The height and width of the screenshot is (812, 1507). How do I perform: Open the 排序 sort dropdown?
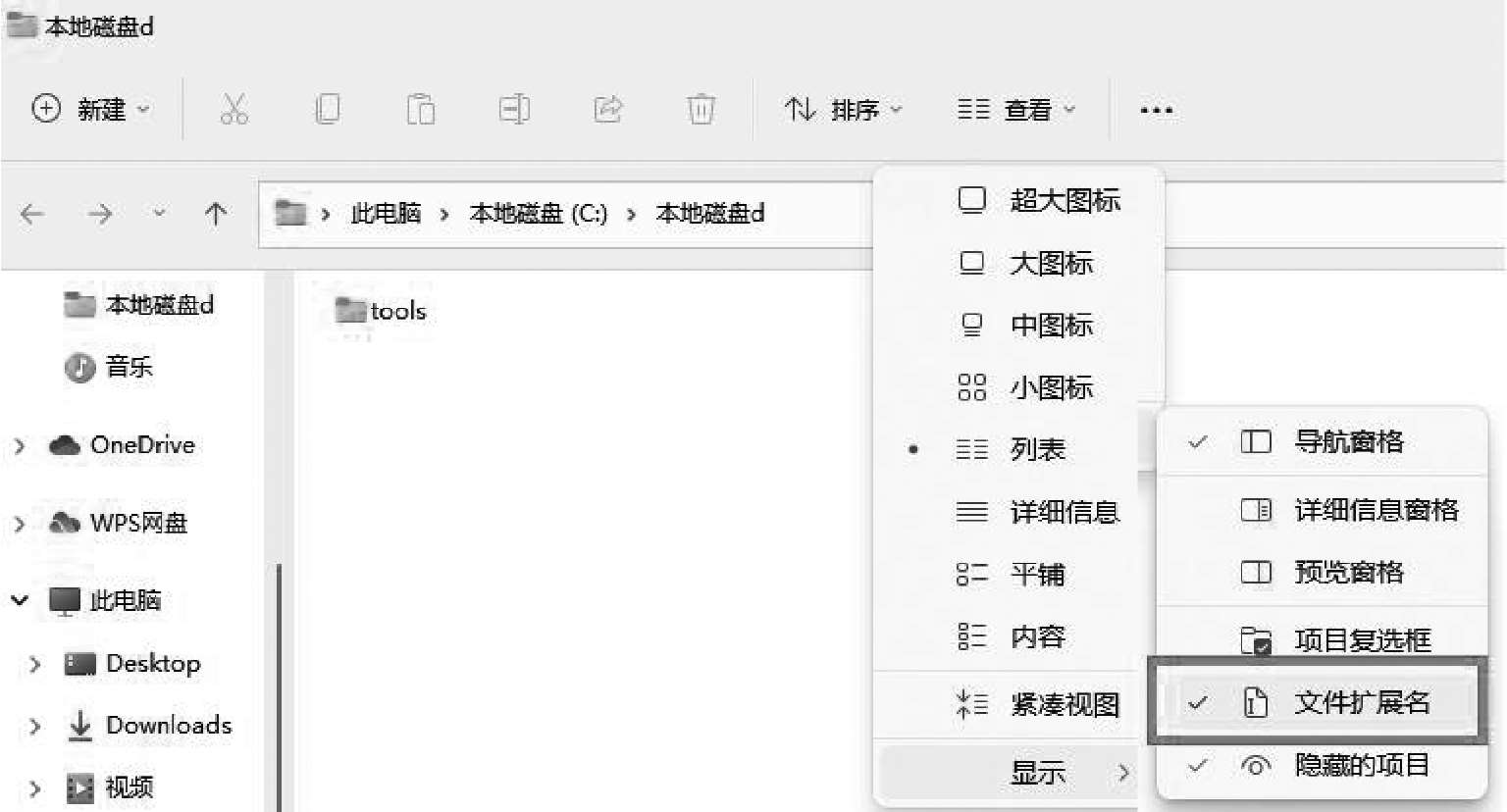843,109
